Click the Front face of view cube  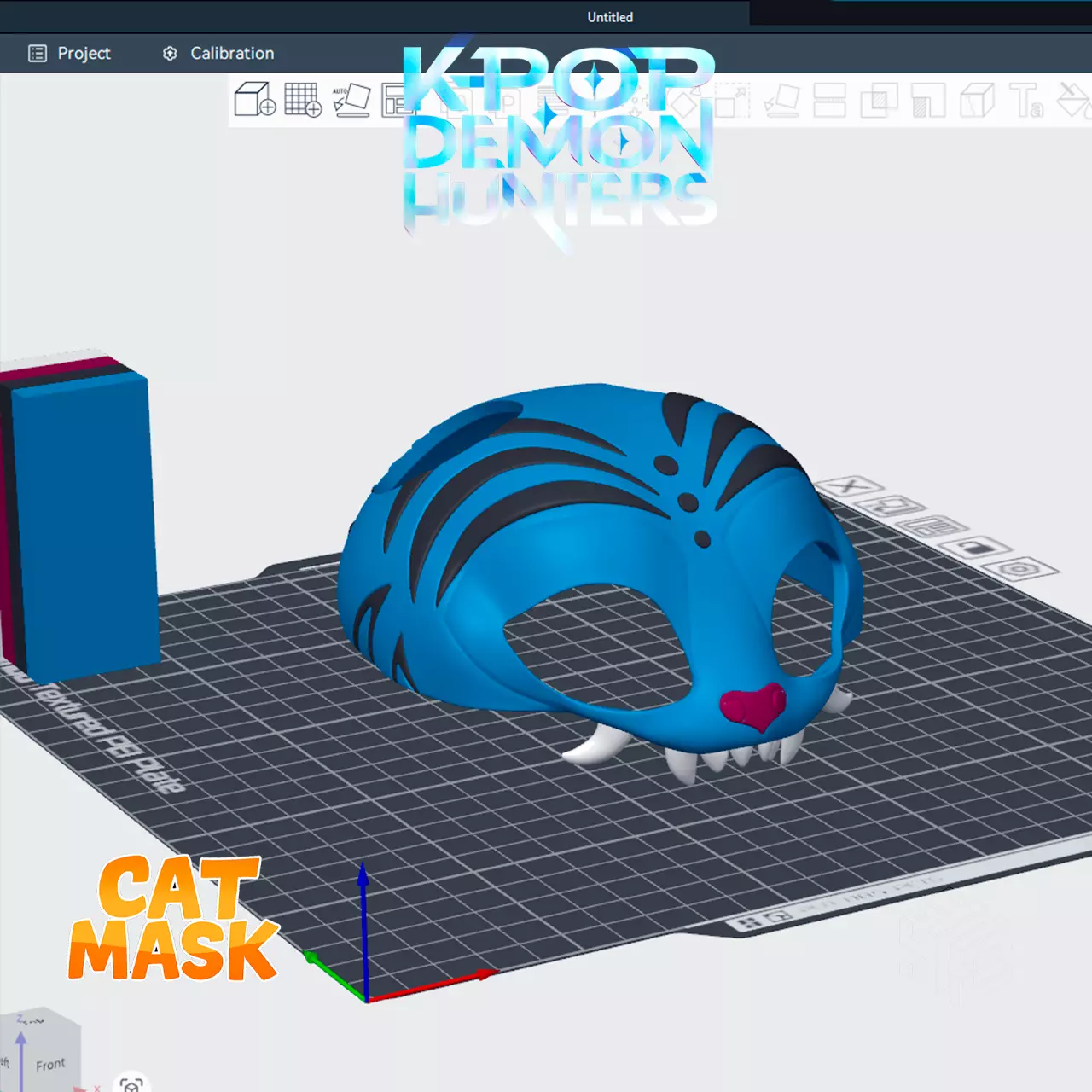49,1064
